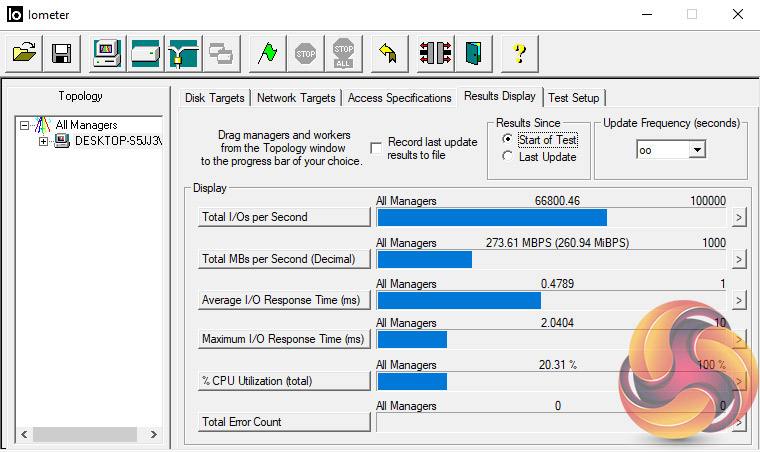The height and width of the screenshot is (452, 760).
Task: Start tests with the green flag
Action: click(x=268, y=53)
